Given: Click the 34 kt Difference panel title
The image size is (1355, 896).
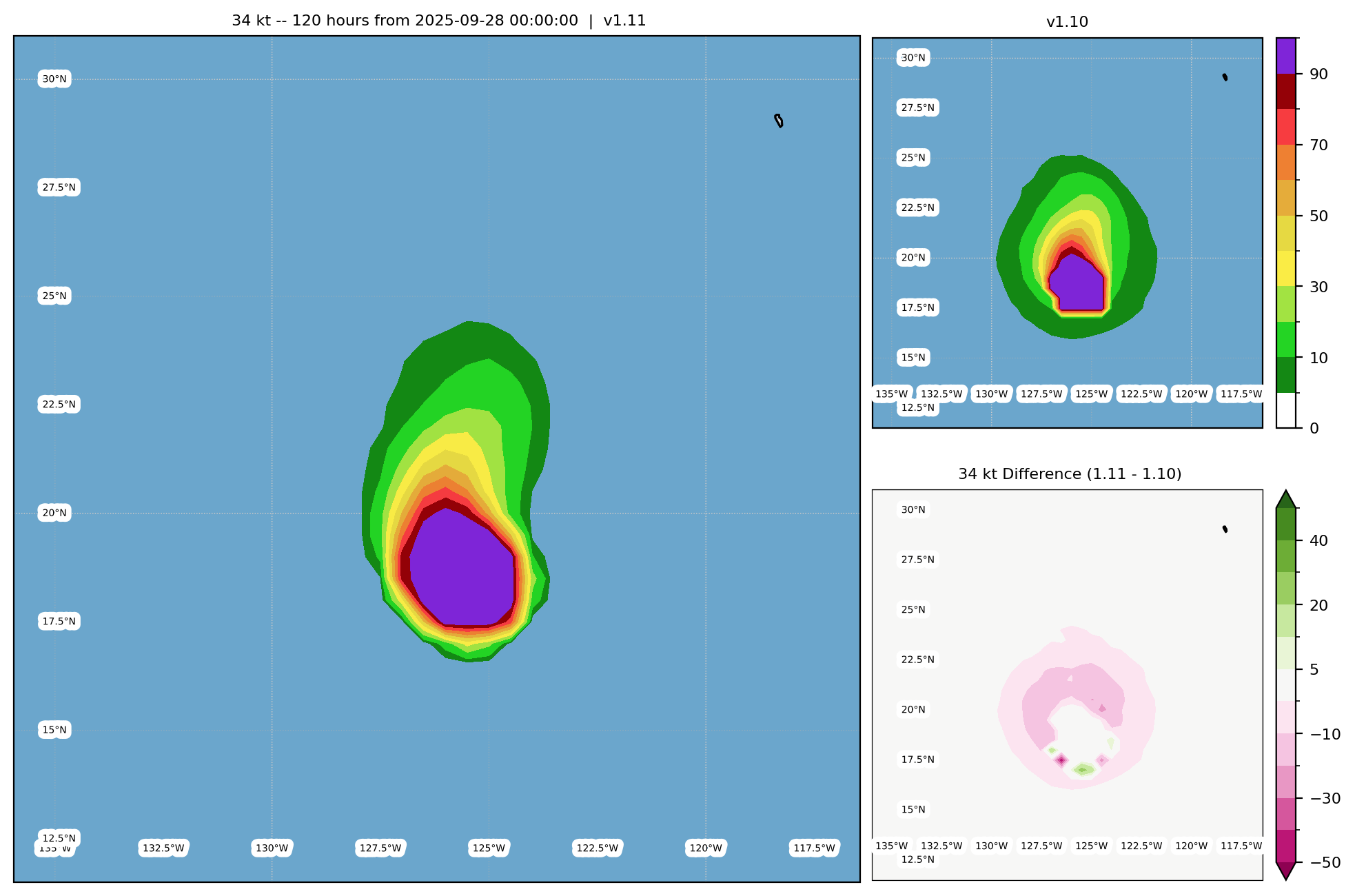Looking at the screenshot, I should pos(1070,474).
